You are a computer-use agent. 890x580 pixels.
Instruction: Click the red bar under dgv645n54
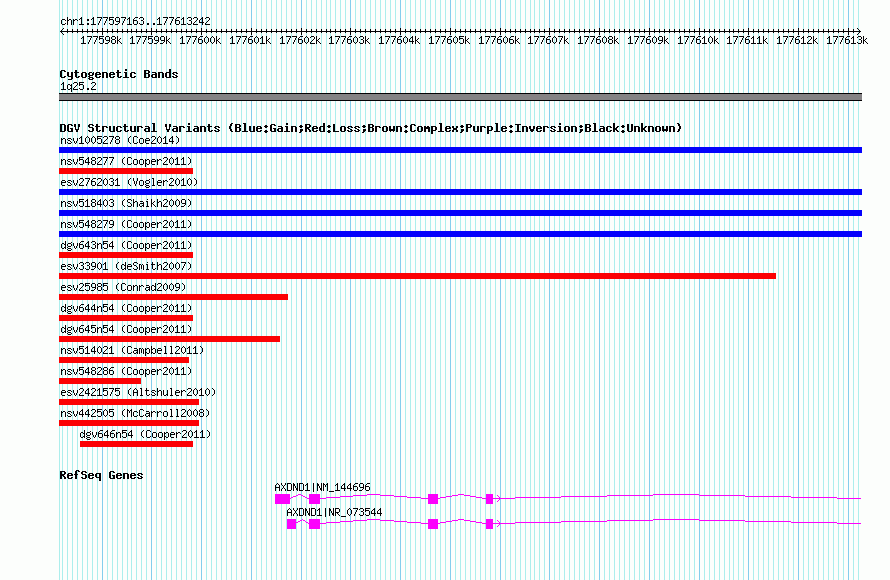[169, 339]
